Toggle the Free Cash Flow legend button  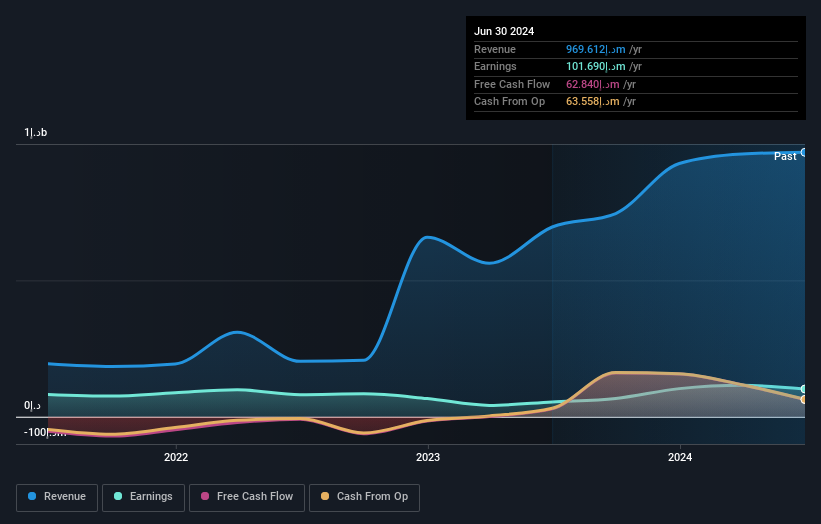[x=247, y=497]
